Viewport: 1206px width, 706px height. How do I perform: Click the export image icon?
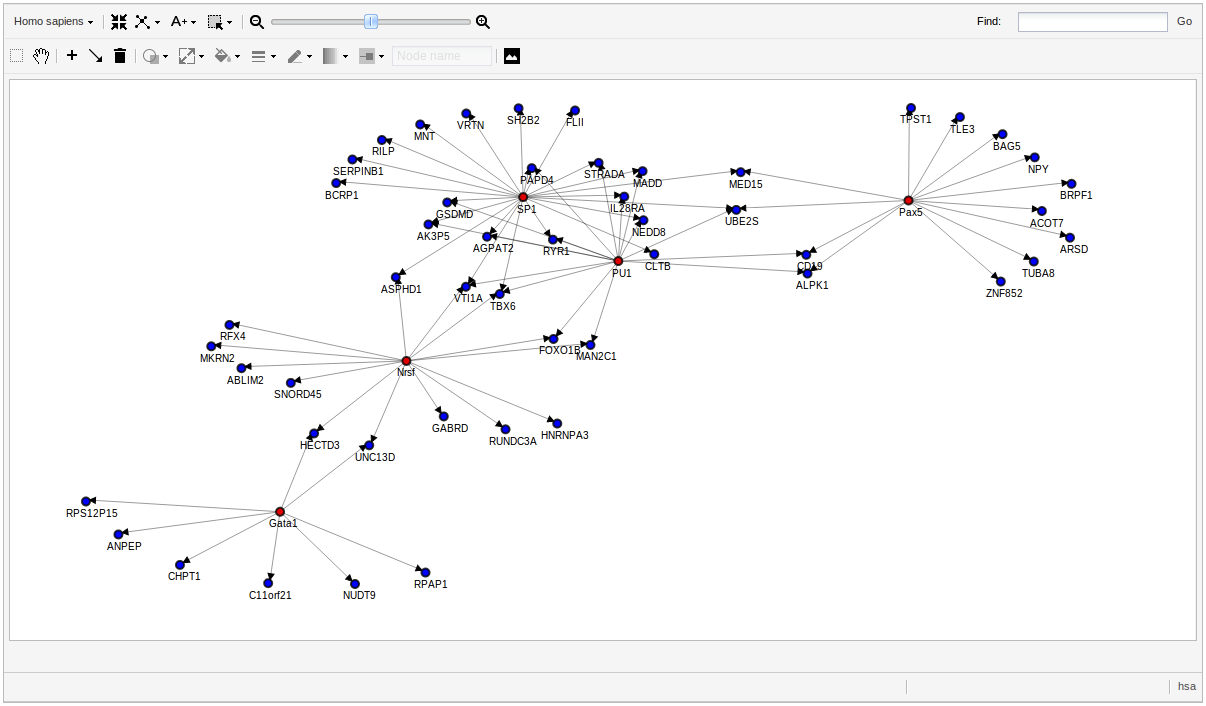pos(511,55)
